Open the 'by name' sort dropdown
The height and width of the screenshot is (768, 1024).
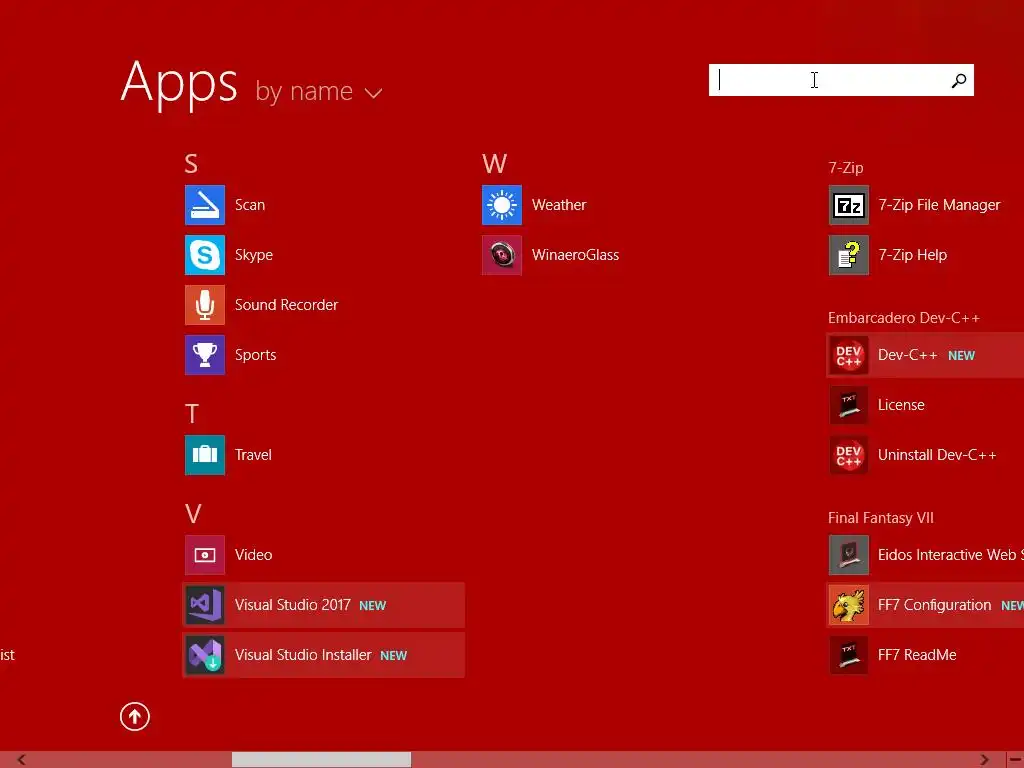(318, 91)
